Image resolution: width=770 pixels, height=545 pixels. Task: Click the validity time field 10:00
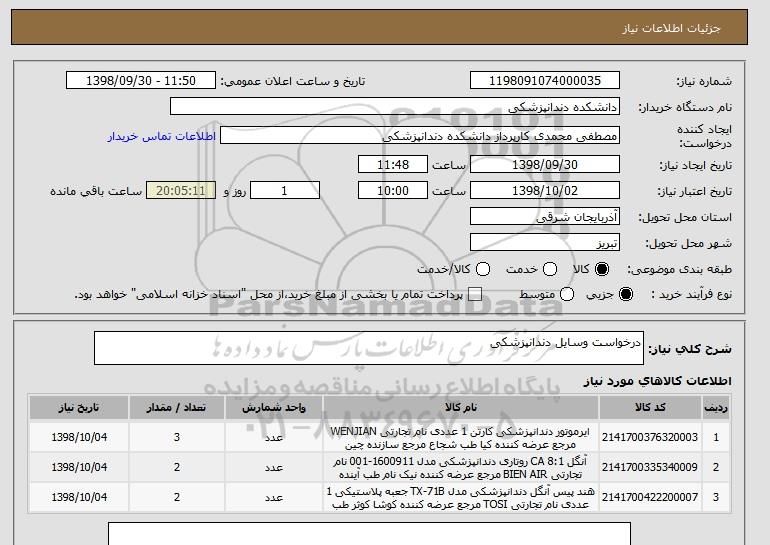pos(393,191)
